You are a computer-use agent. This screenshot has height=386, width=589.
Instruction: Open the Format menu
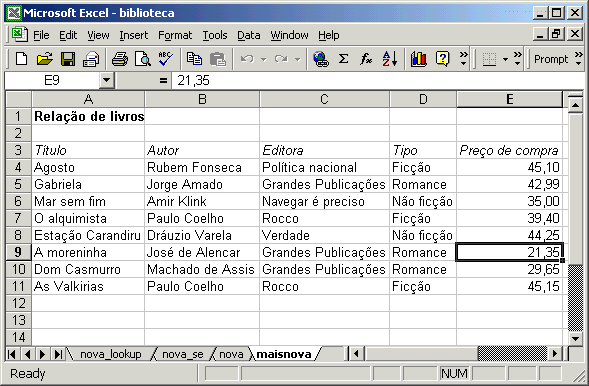point(175,35)
